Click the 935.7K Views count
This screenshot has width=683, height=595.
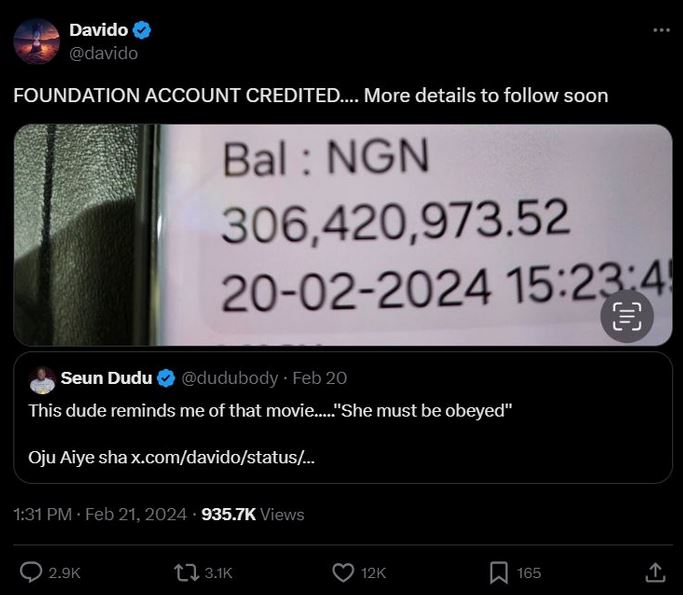coord(253,514)
